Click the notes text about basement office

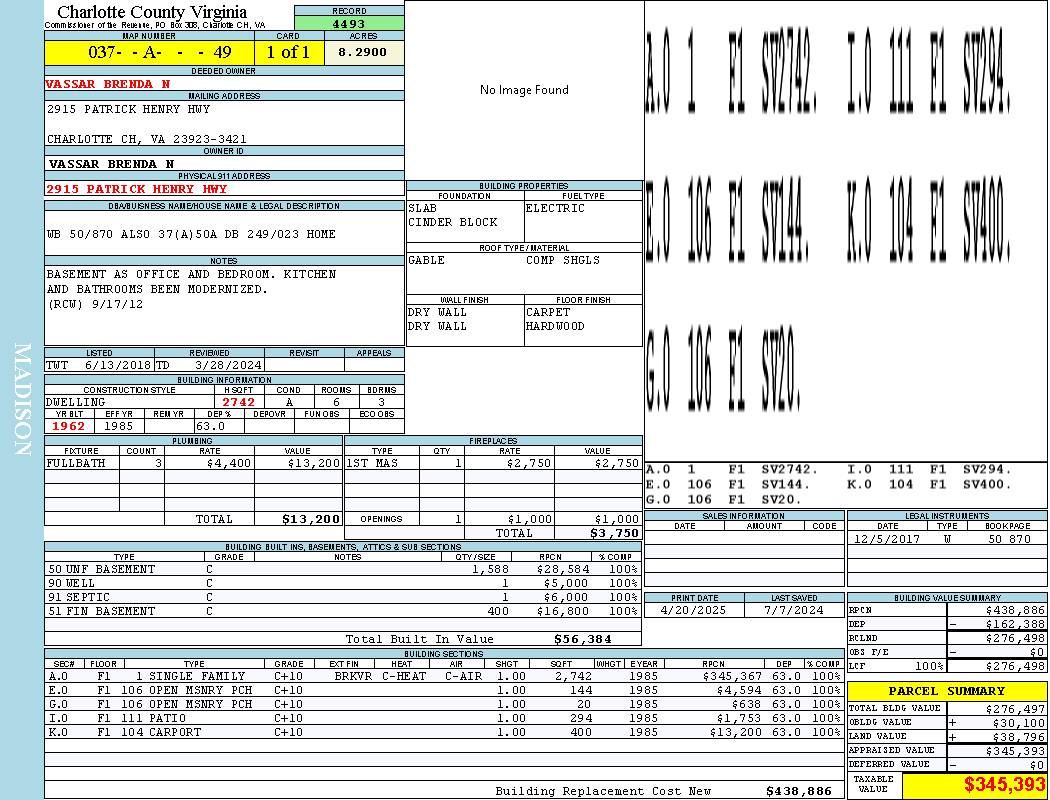pos(192,289)
